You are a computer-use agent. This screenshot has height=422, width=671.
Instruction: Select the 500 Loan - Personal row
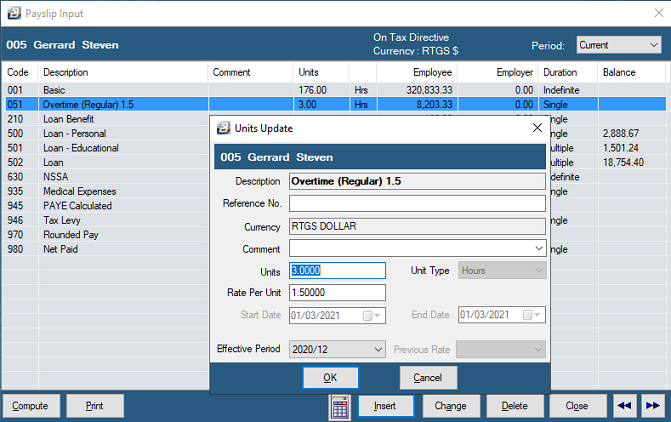pos(106,134)
